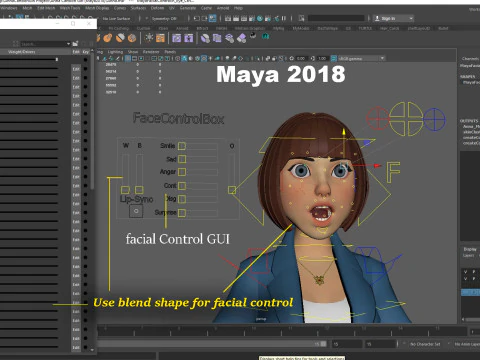Click the Shape Editor scroll-down arrow
Viewport: 480px width, 360px height.
[x=92, y=350]
